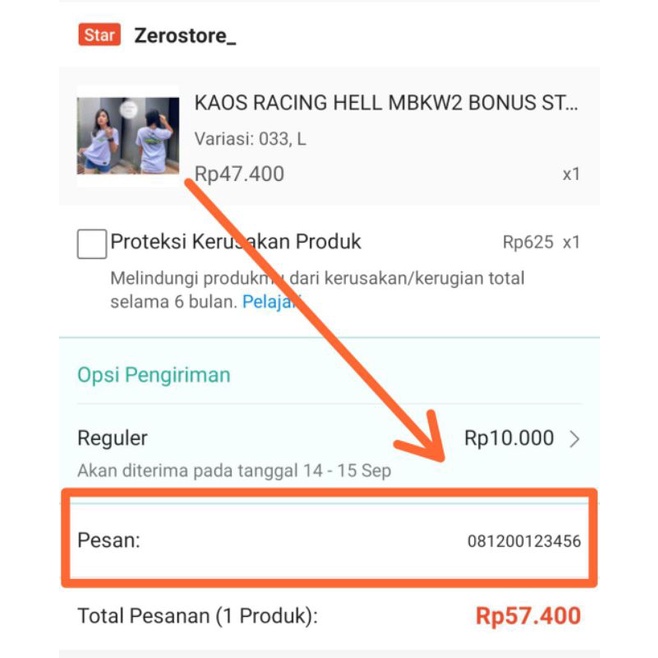Viewport: 658px width, 658px height.
Task: Click the product price Rp47.400
Action: pos(239,174)
